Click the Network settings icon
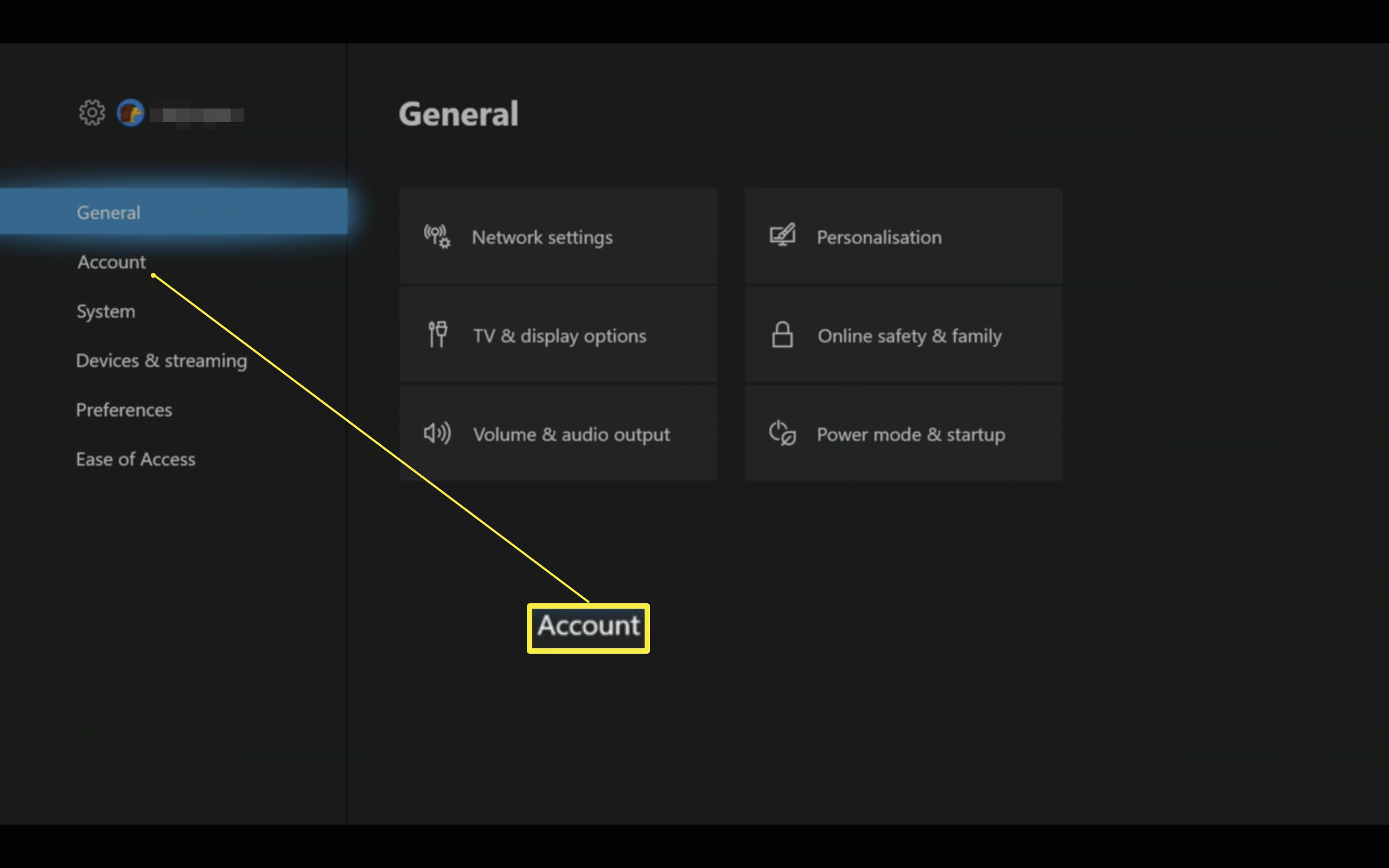This screenshot has height=868, width=1389. click(436, 237)
